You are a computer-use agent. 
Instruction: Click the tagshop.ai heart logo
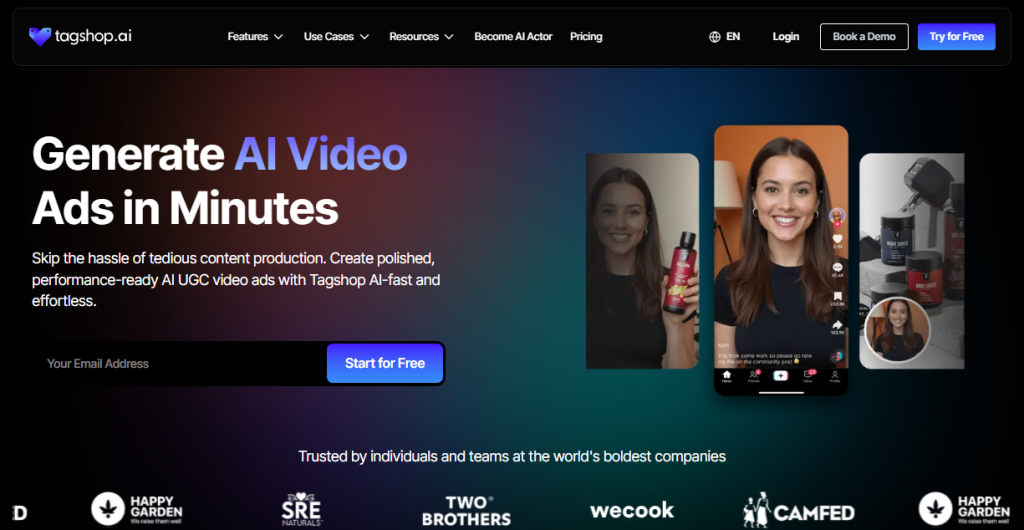coord(40,36)
